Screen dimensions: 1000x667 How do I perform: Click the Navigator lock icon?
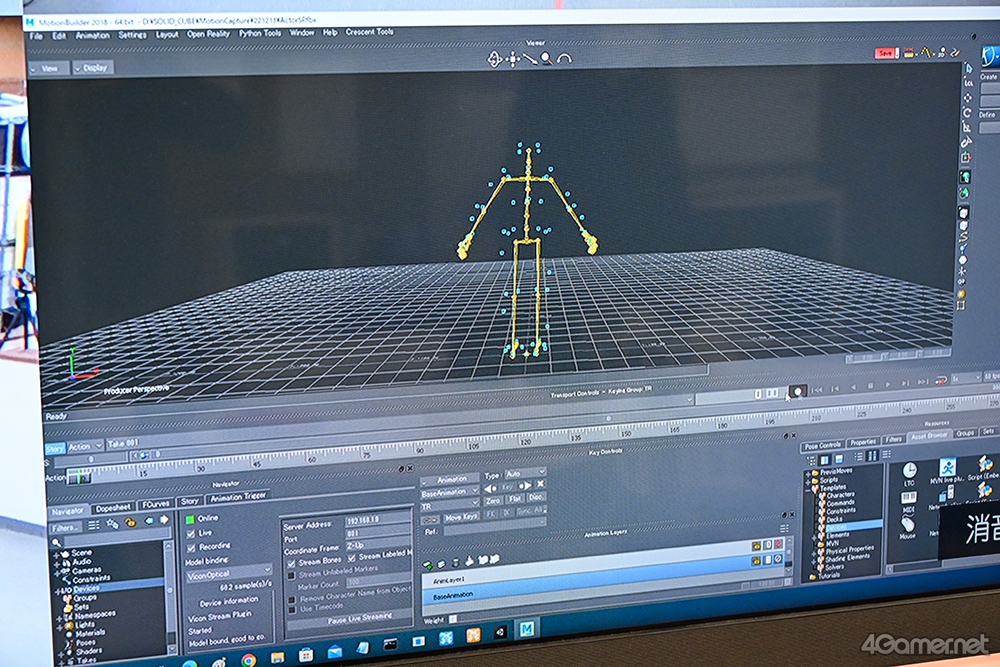(131, 522)
